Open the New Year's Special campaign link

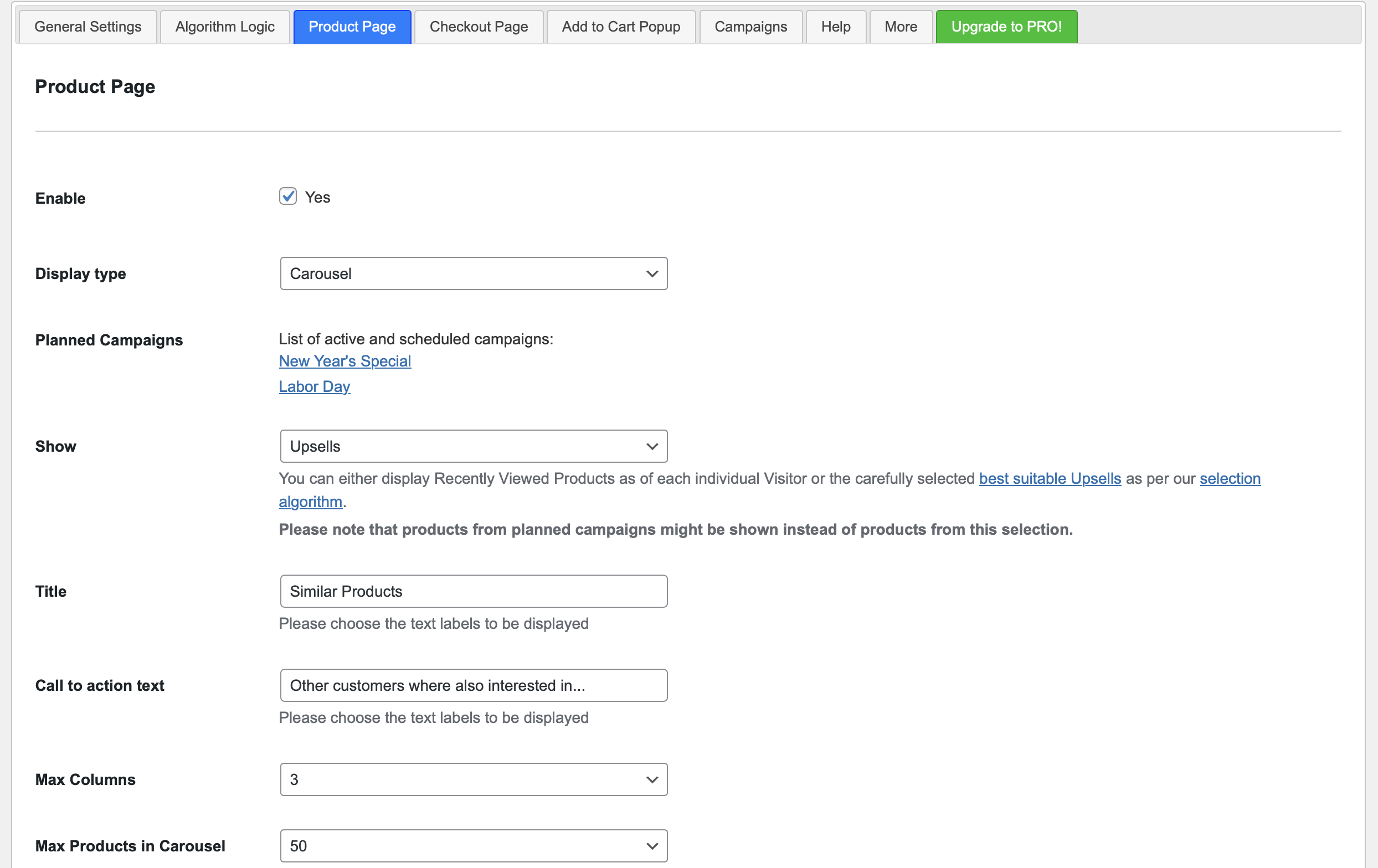[x=345, y=361]
